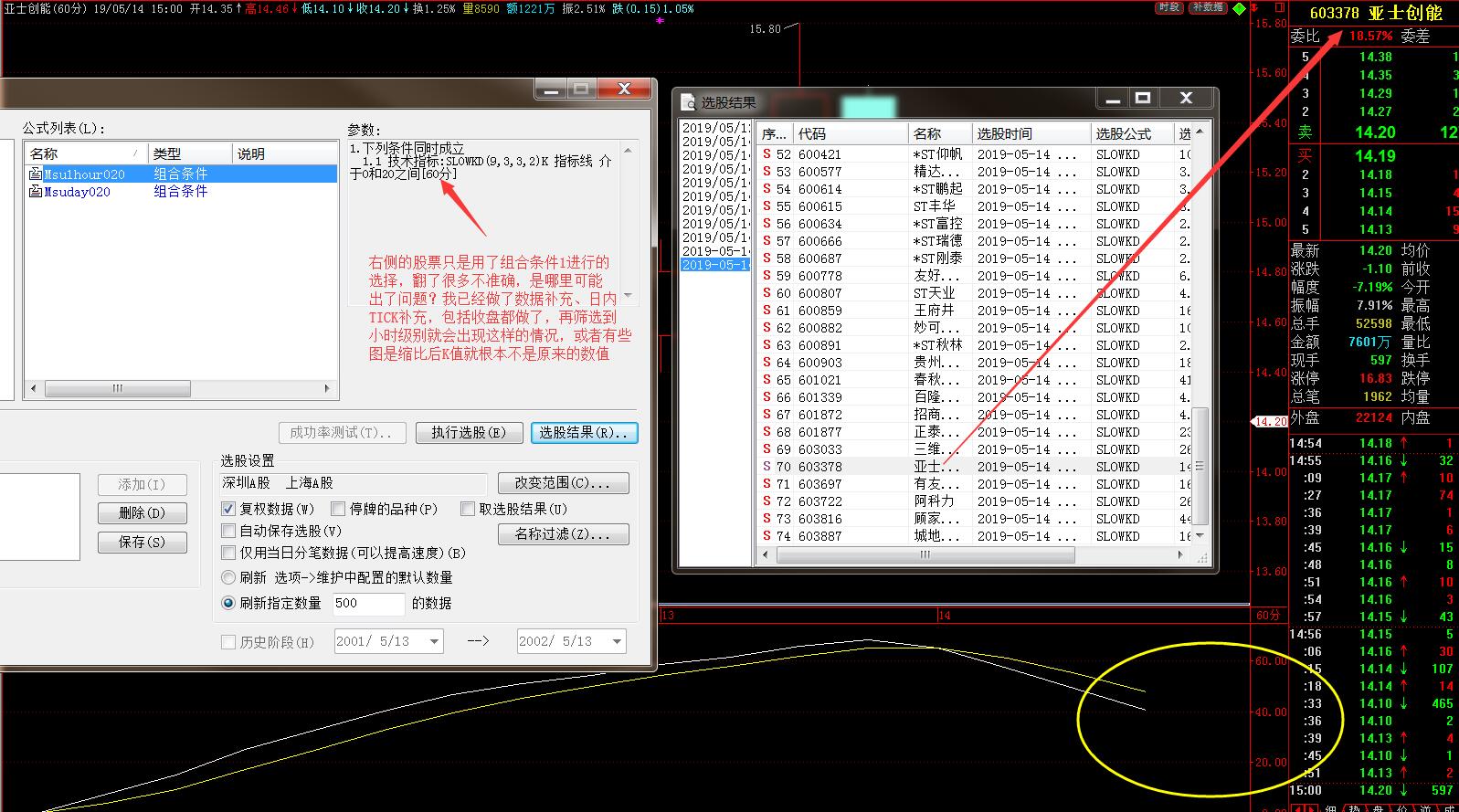The image size is (1459, 812).
Task: Click the 改变范围(C)... button
Action: 564,482
